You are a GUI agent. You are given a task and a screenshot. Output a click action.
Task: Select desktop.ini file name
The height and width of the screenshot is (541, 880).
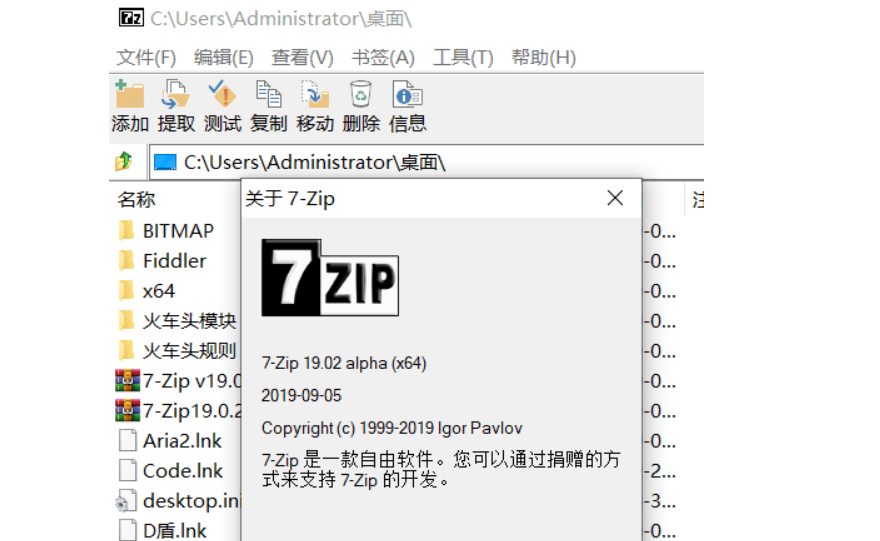[191, 501]
